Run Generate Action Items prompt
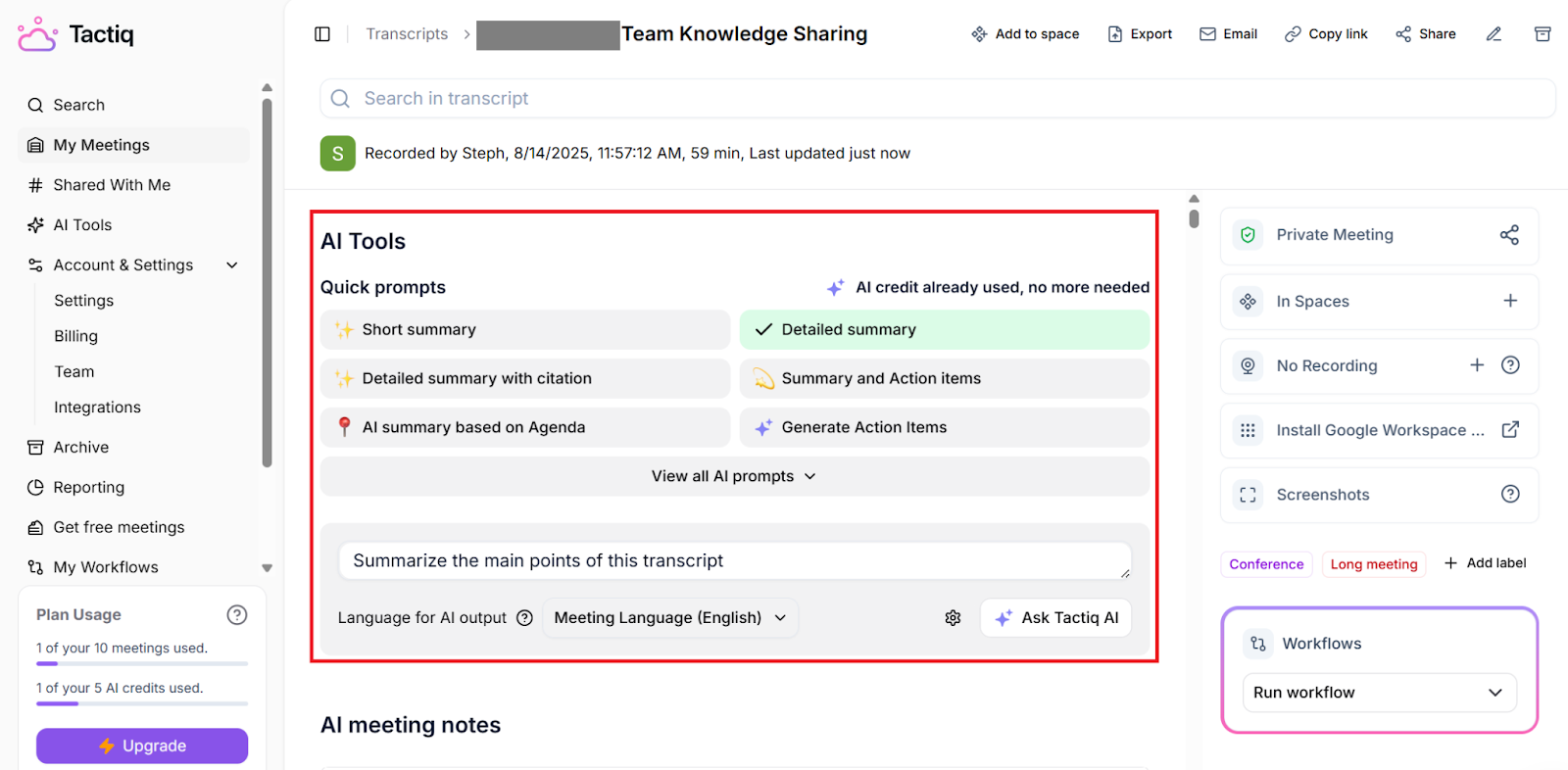 (945, 428)
